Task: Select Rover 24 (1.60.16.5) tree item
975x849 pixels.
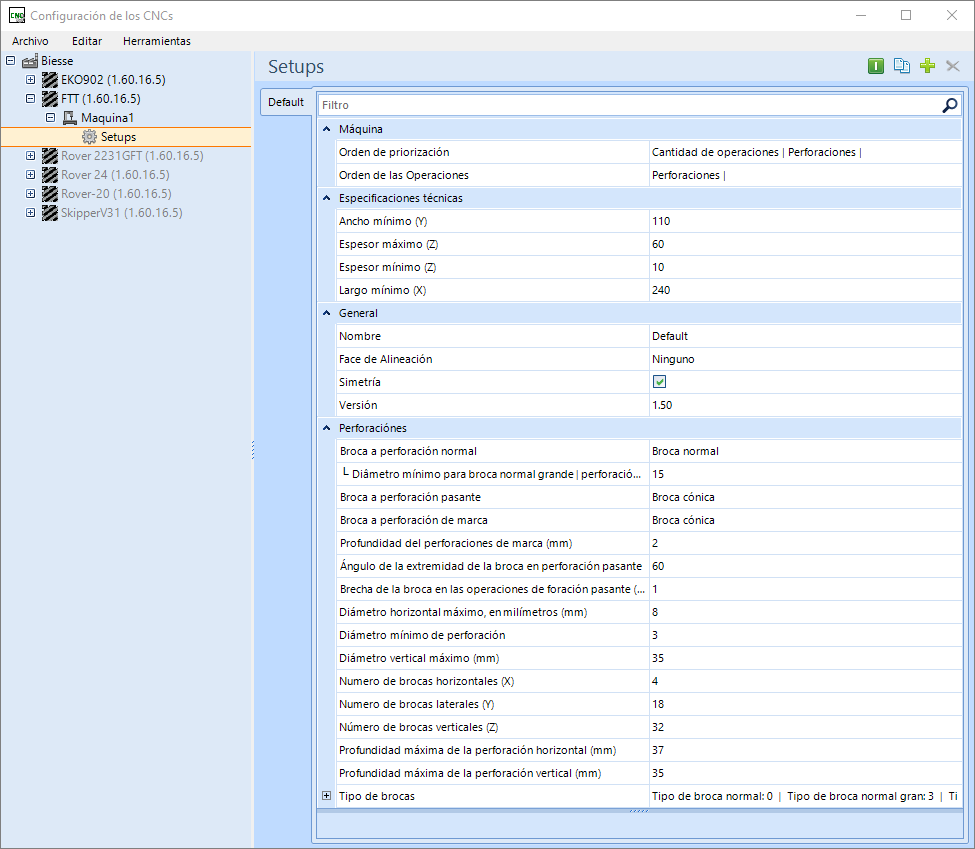Action: 115,175
